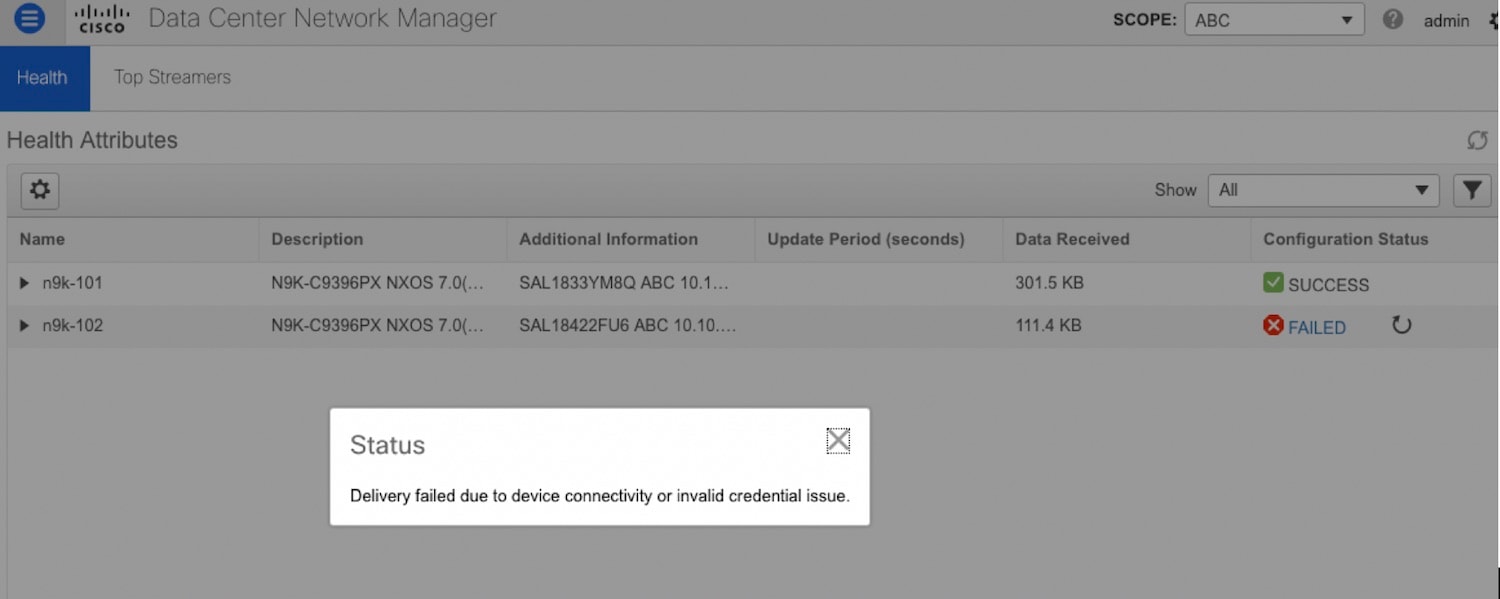
Task: Click the Delivery failed message text
Action: (x=600, y=496)
